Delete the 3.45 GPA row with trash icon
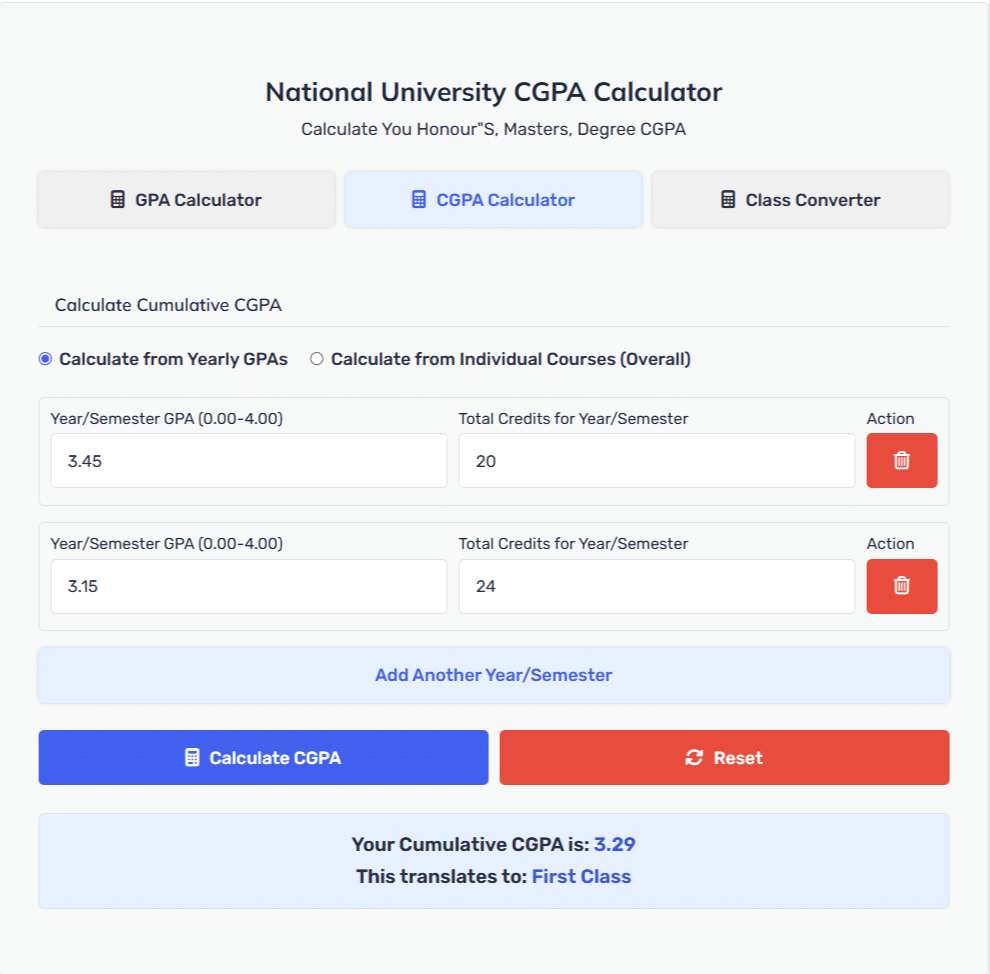The image size is (990, 974). point(902,460)
